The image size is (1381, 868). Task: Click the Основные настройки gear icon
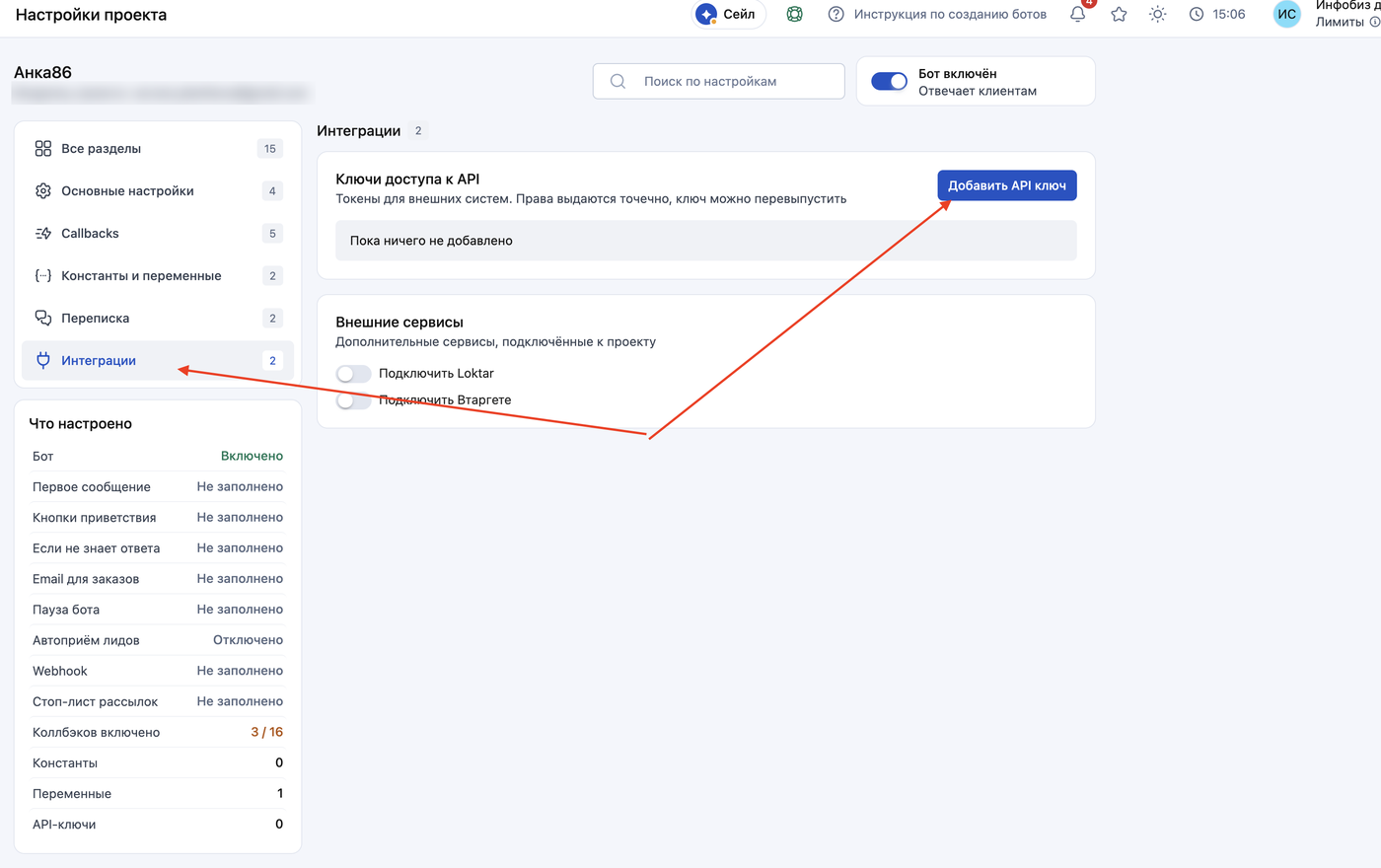coord(43,190)
